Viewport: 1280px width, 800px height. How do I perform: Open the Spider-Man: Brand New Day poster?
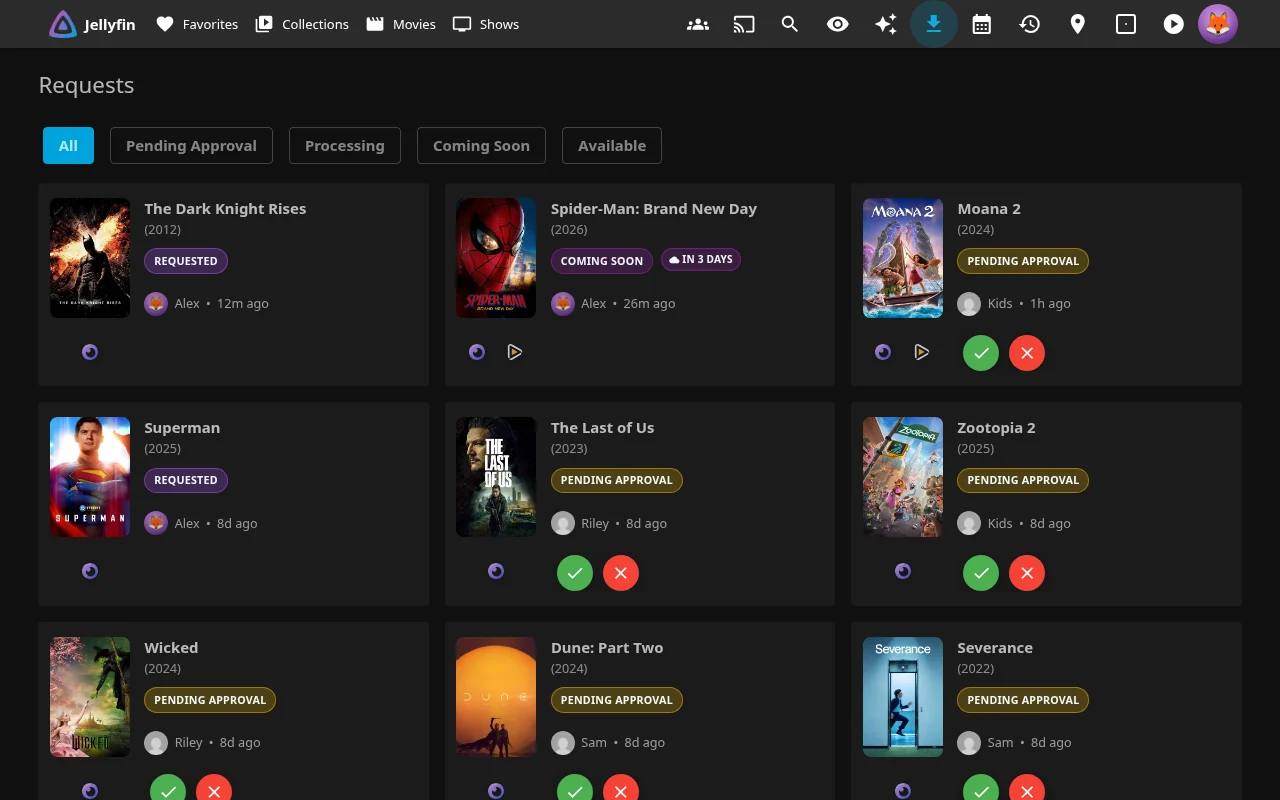(x=496, y=258)
